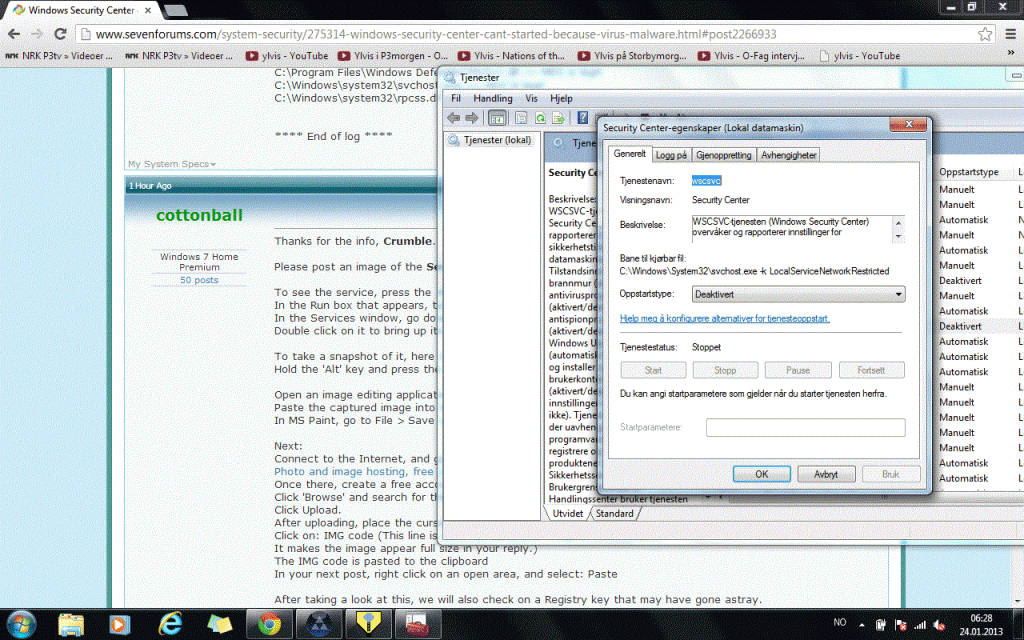
Task: Switch to the Logg på tab
Action: point(671,155)
